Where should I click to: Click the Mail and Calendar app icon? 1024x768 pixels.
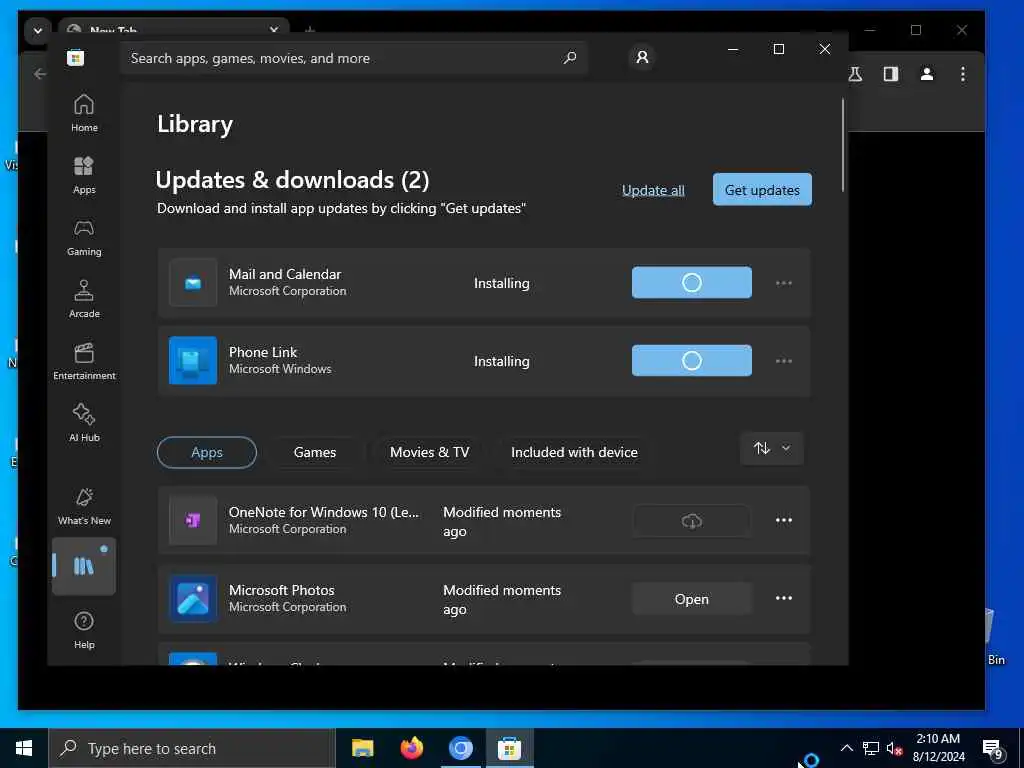pos(193,283)
